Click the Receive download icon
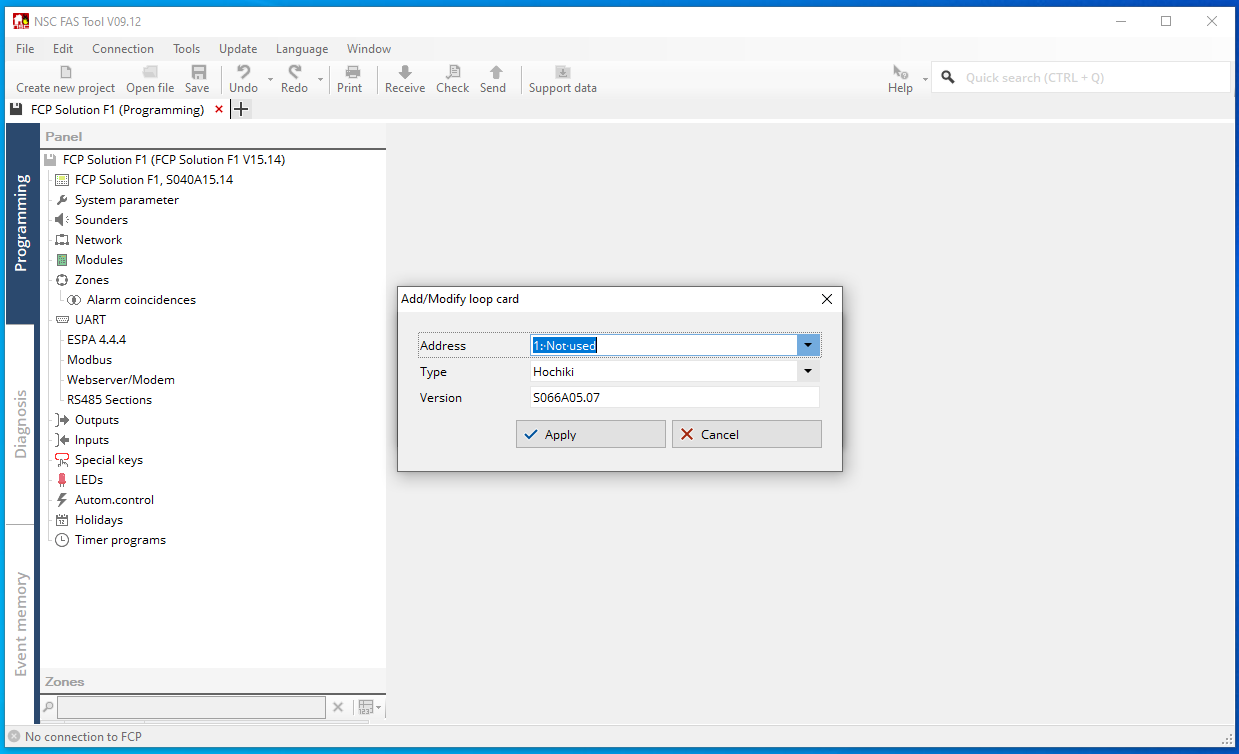 pyautogui.click(x=405, y=72)
